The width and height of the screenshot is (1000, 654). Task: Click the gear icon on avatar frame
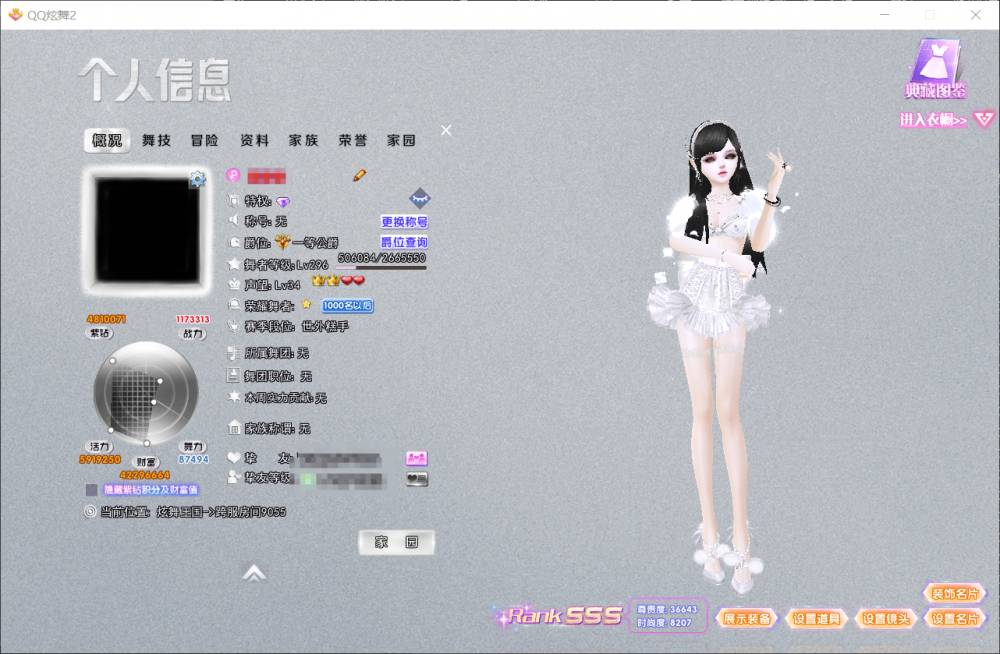pos(197,180)
